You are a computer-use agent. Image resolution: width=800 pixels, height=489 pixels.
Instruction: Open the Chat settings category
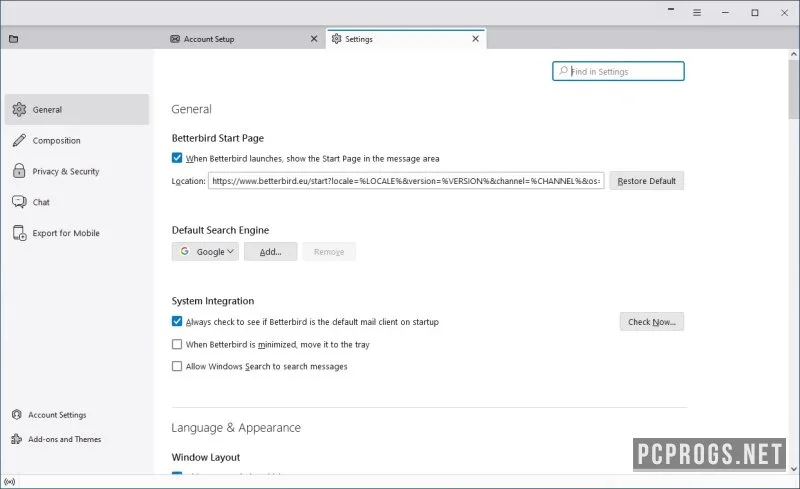(x=77, y=202)
